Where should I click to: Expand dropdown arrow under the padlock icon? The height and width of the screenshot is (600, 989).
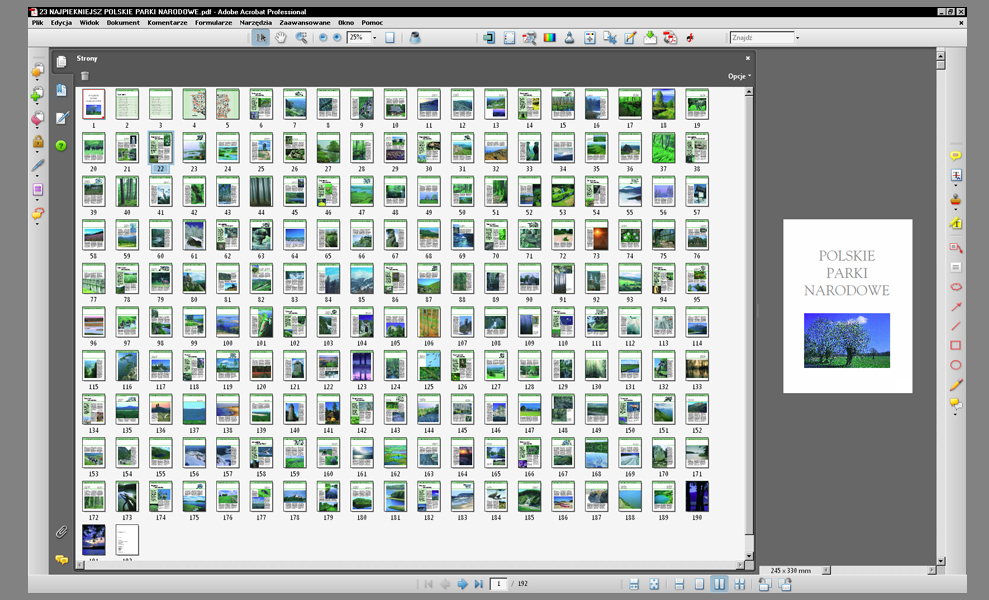37,152
